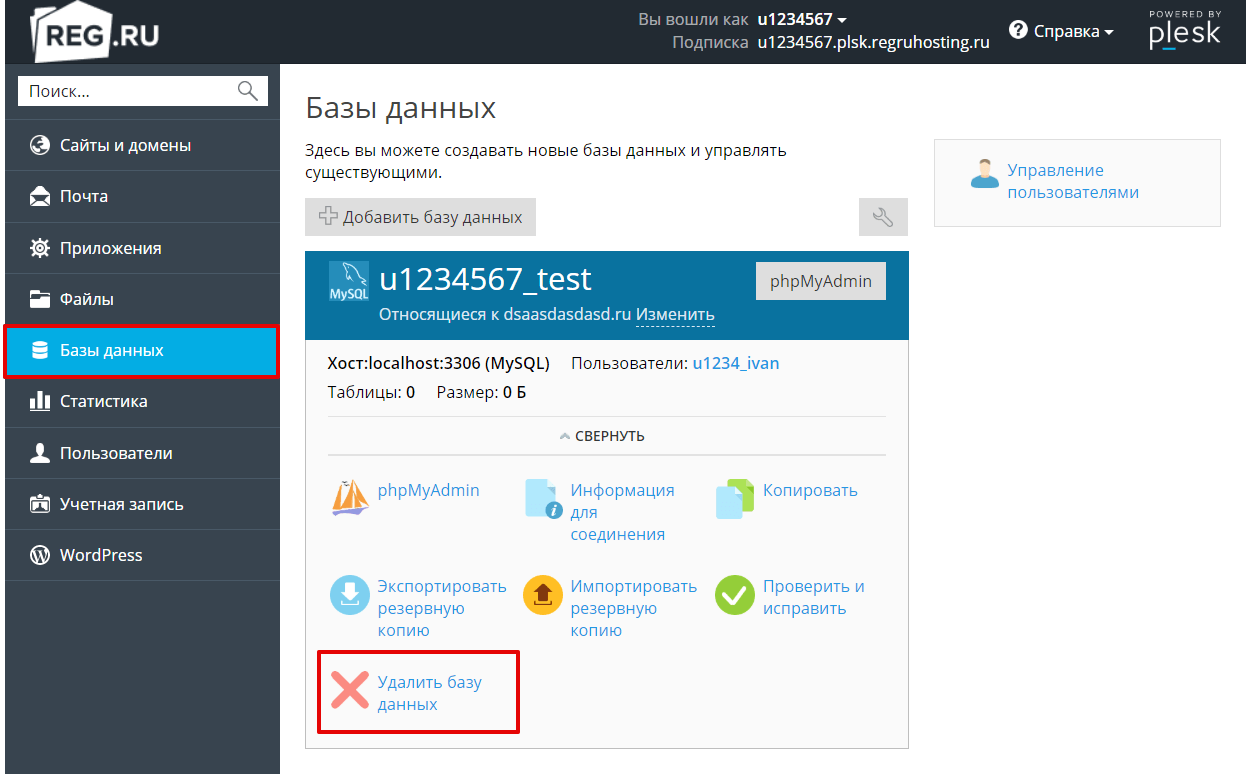Click the red X delete icon

[x=350, y=691]
